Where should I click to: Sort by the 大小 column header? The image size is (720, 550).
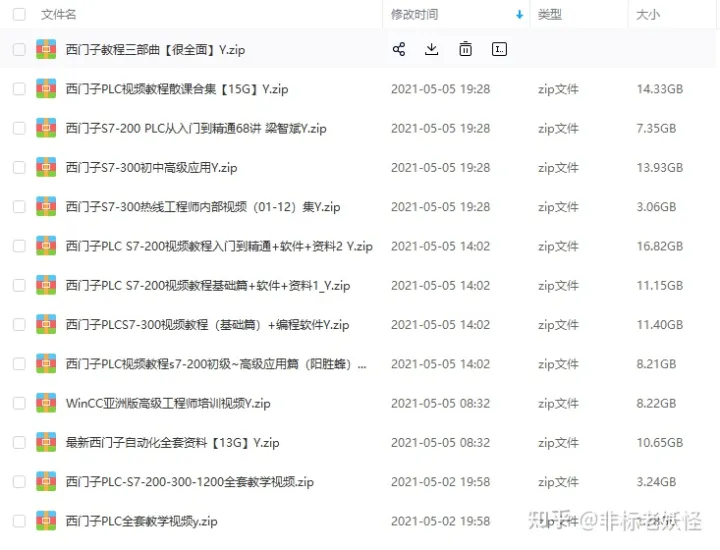point(648,15)
